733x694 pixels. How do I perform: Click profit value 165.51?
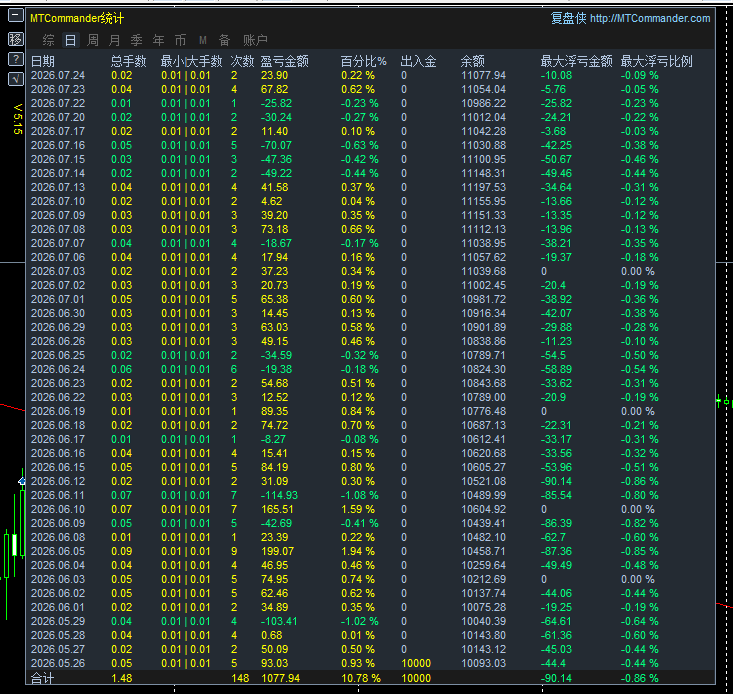click(x=277, y=509)
